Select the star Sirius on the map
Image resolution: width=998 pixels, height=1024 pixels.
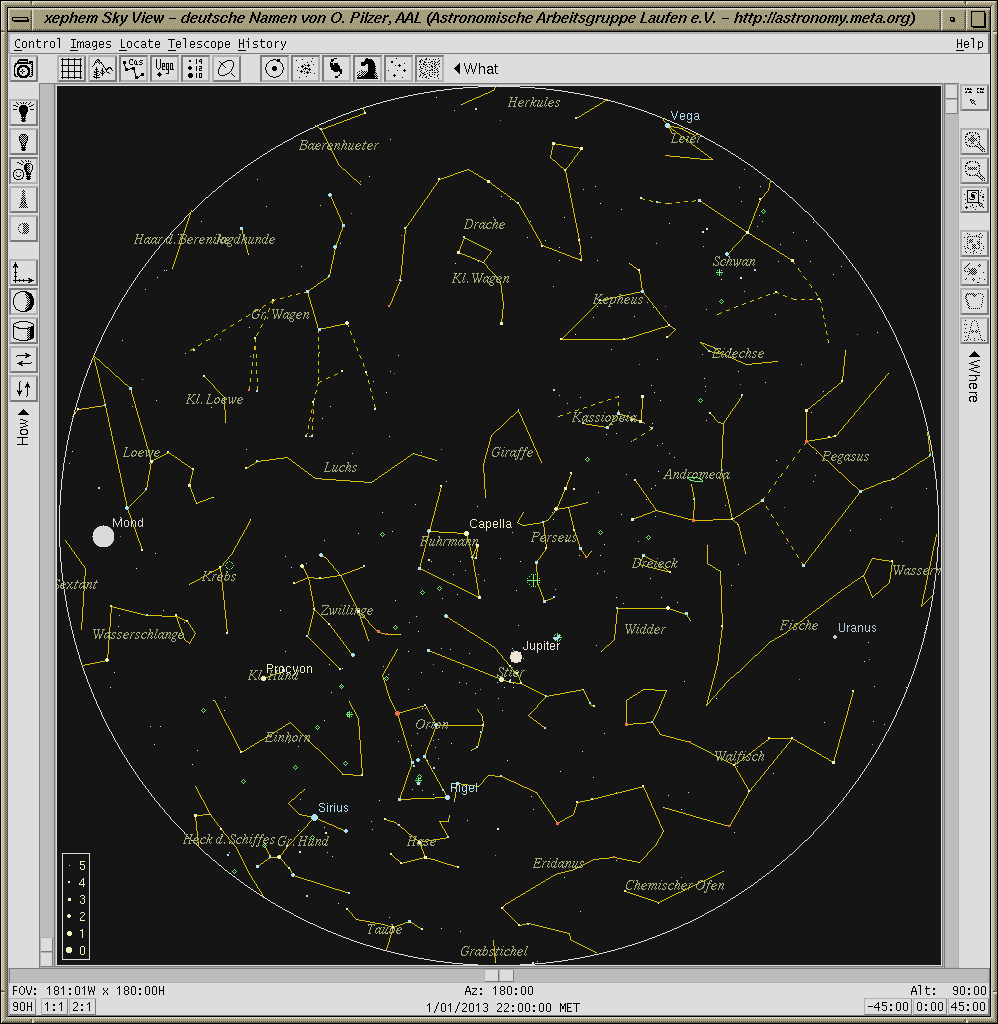[314, 818]
